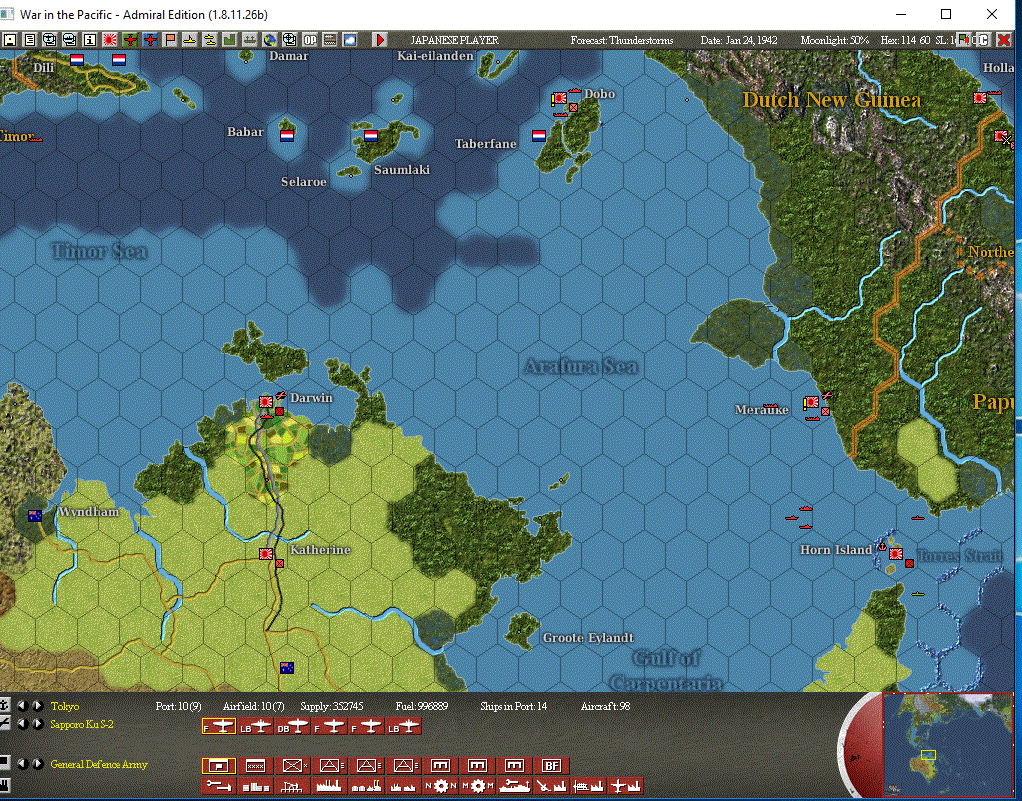Select the BF base force unit icon

point(551,765)
